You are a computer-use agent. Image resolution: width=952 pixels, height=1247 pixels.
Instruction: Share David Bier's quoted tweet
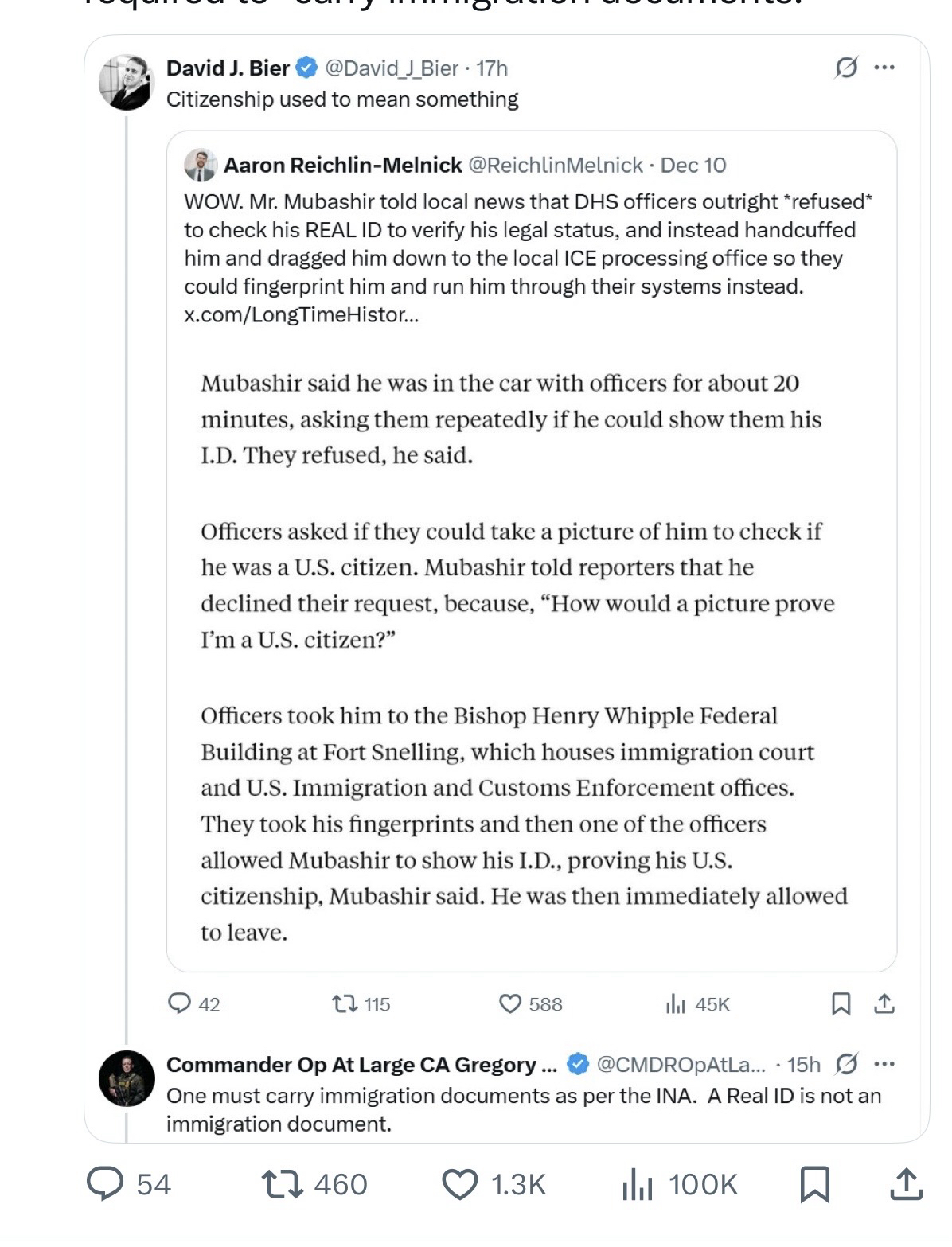[884, 1004]
